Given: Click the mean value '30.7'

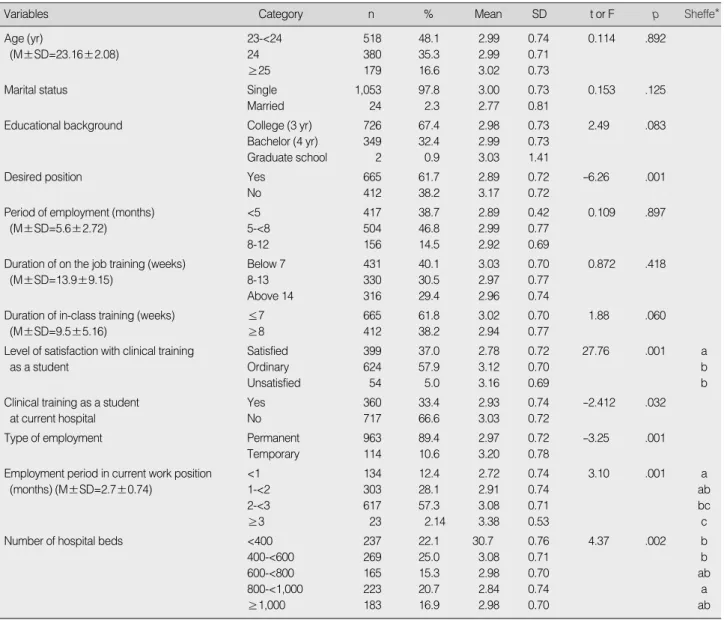Looking at the screenshot, I should tap(483, 541).
